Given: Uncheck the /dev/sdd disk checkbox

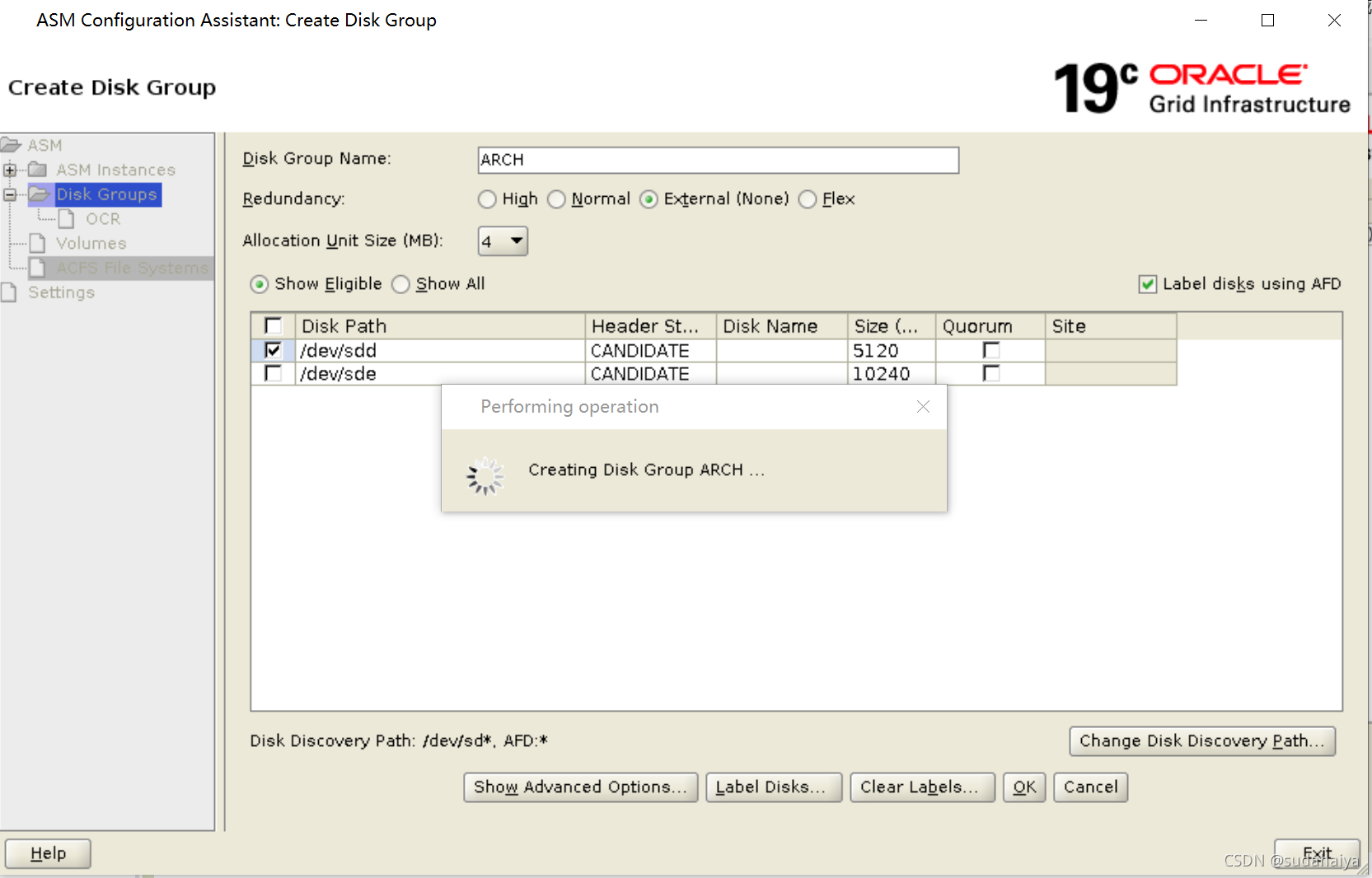Looking at the screenshot, I should (x=273, y=350).
